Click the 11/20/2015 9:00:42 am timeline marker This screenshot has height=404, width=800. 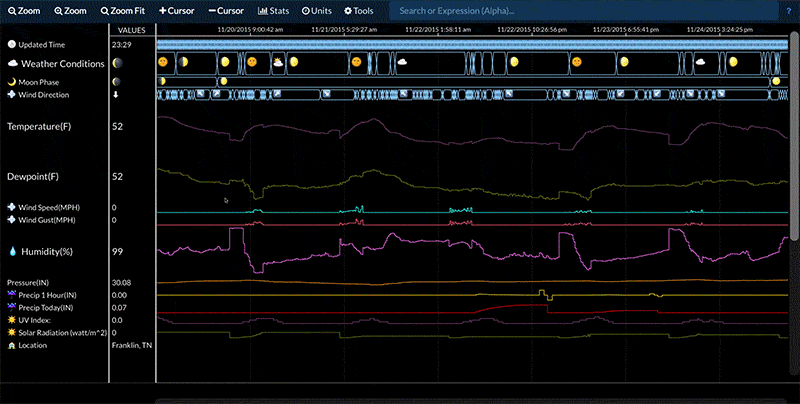tap(250, 30)
